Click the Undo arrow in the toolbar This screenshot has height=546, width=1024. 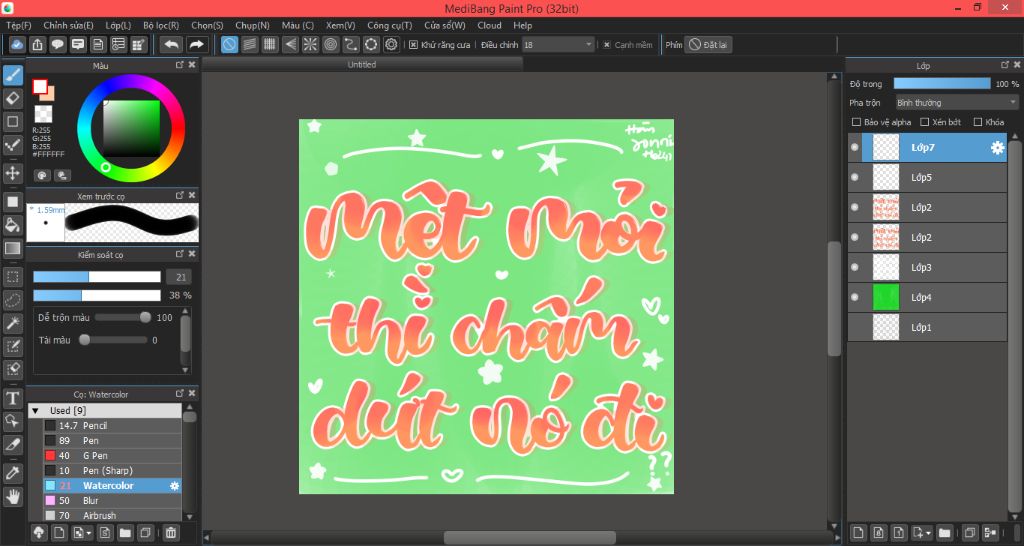[x=171, y=44]
